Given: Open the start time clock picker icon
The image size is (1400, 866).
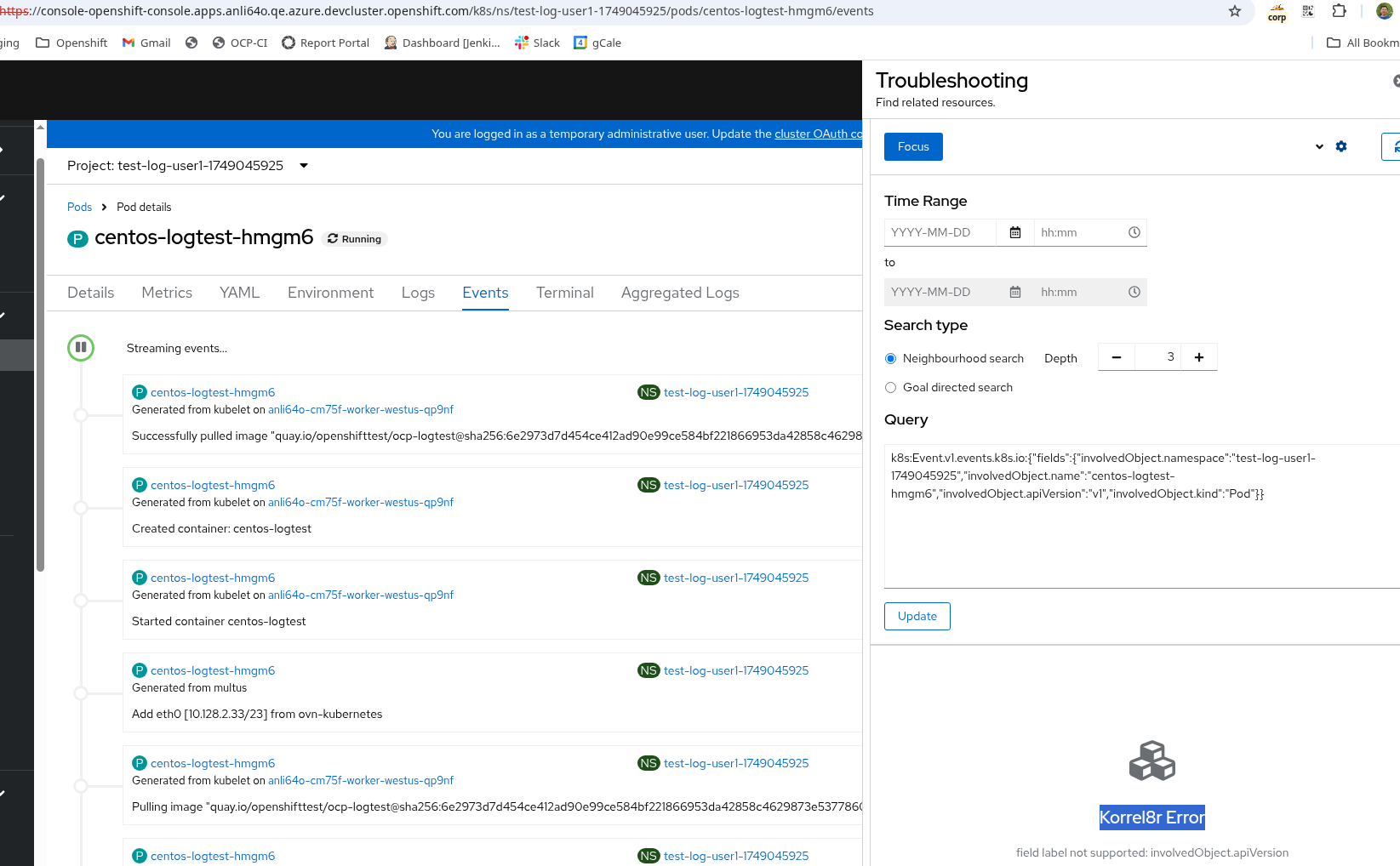Looking at the screenshot, I should click(1134, 232).
